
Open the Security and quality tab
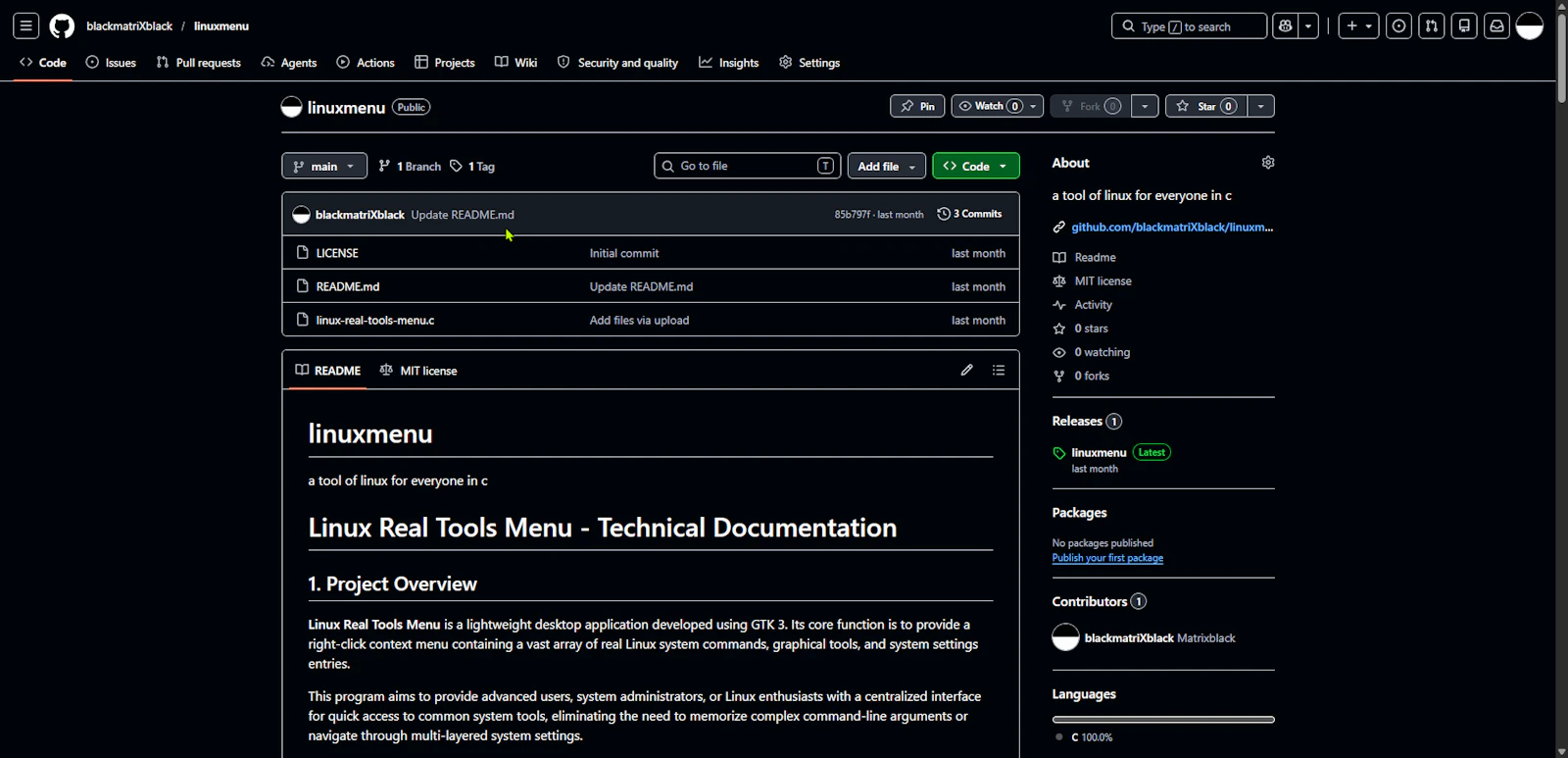pos(618,63)
